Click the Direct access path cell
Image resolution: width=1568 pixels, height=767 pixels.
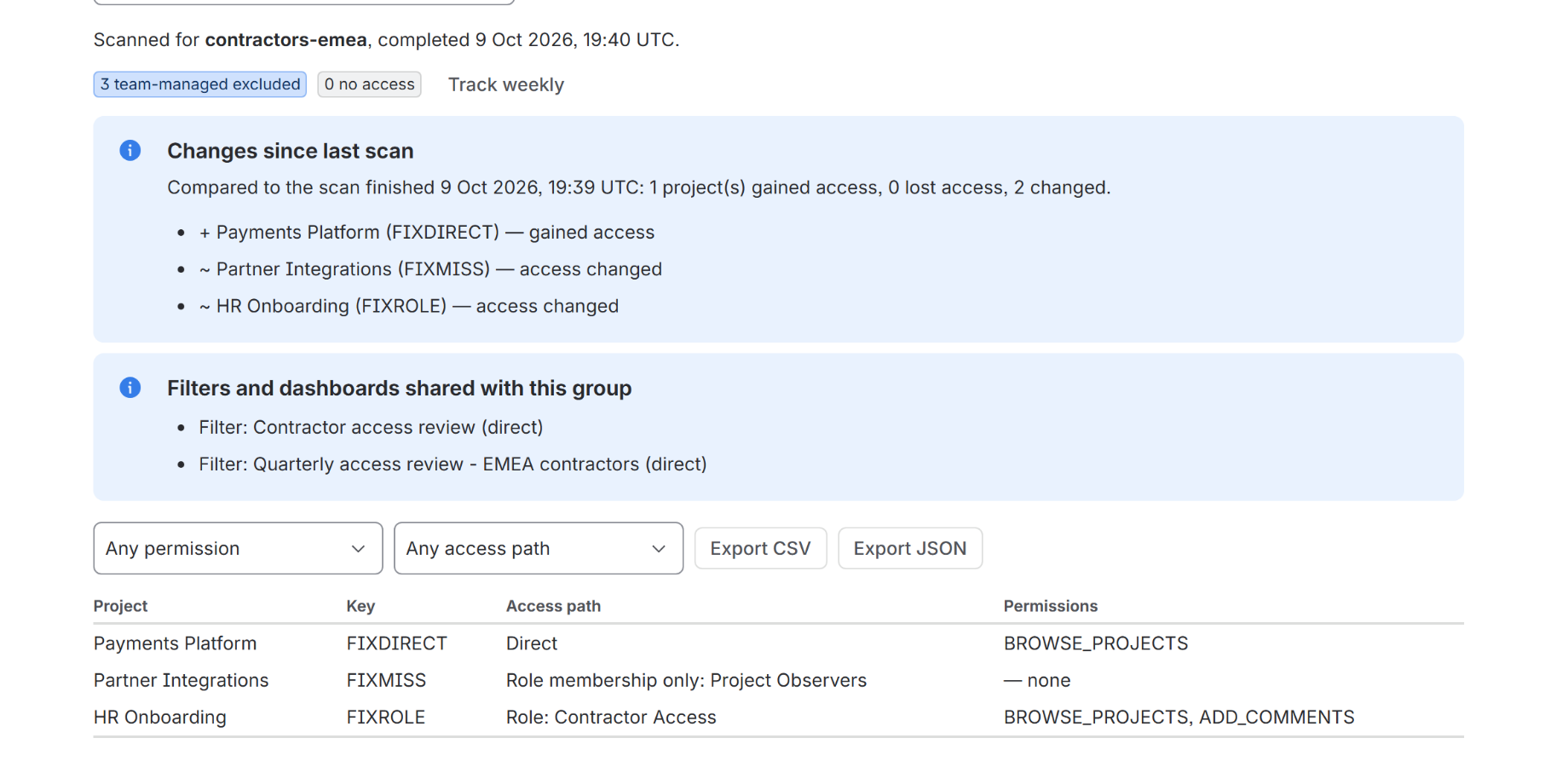coord(532,643)
